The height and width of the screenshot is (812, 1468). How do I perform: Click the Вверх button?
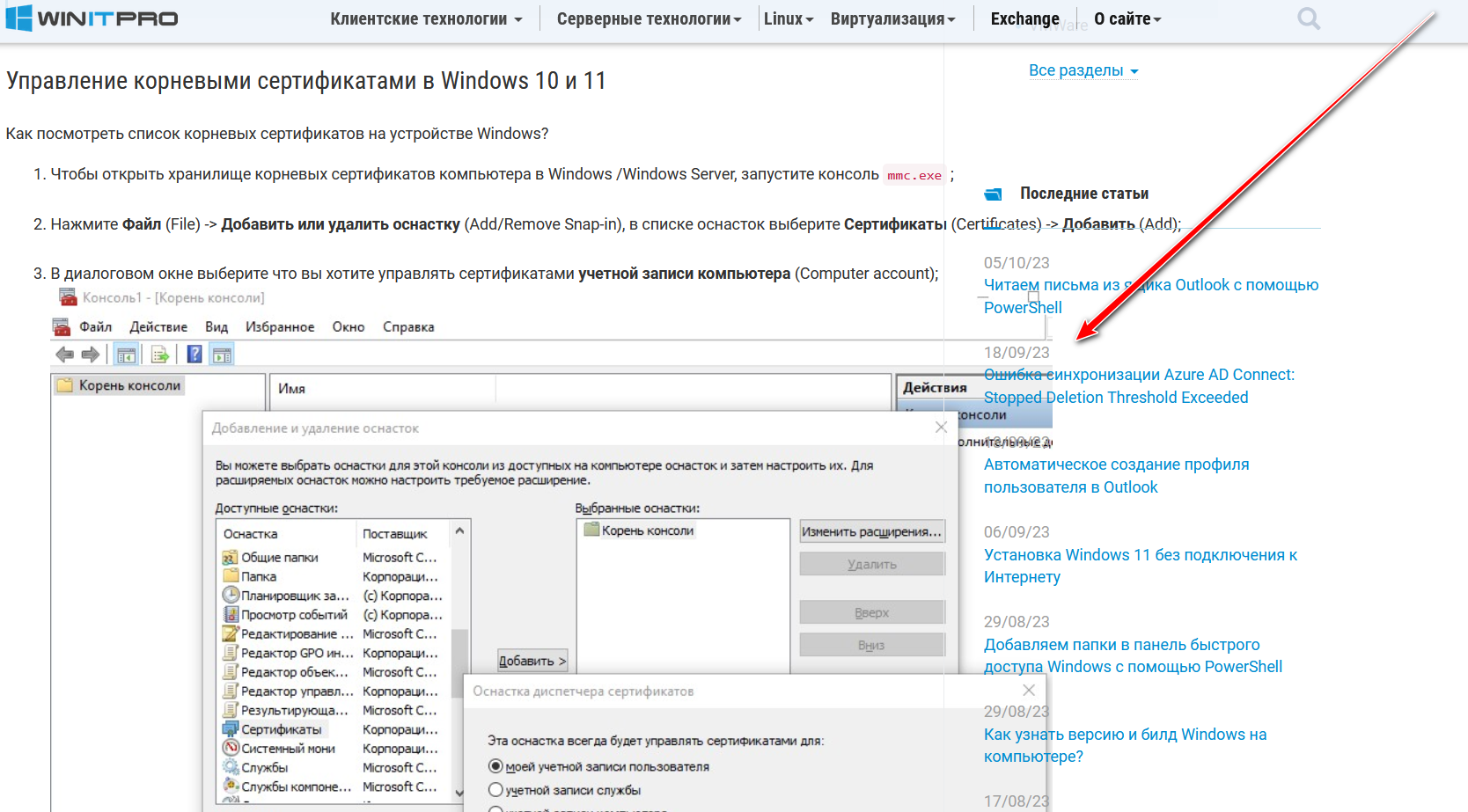tap(872, 612)
